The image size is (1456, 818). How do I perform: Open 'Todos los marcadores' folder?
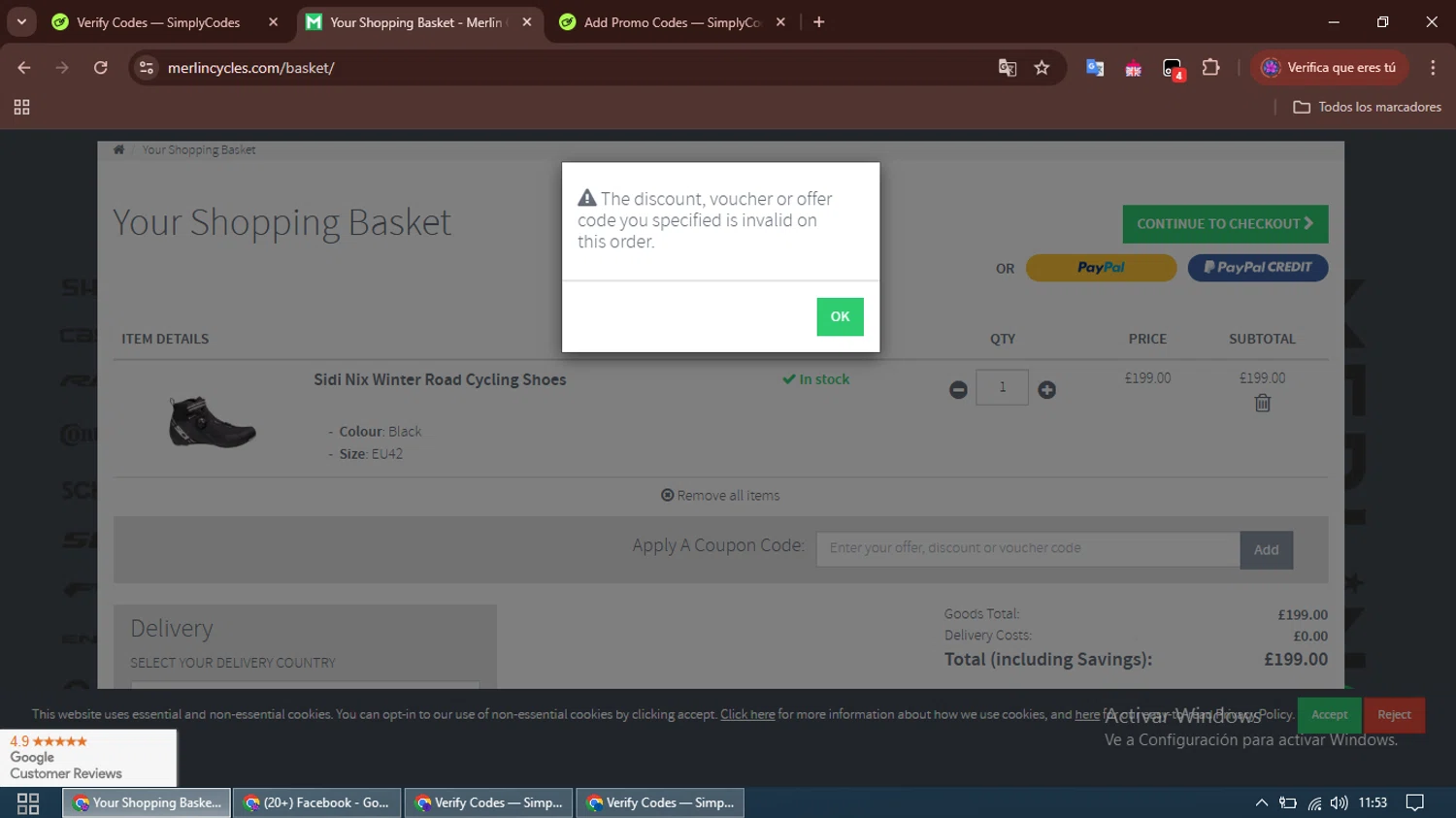click(x=1367, y=108)
